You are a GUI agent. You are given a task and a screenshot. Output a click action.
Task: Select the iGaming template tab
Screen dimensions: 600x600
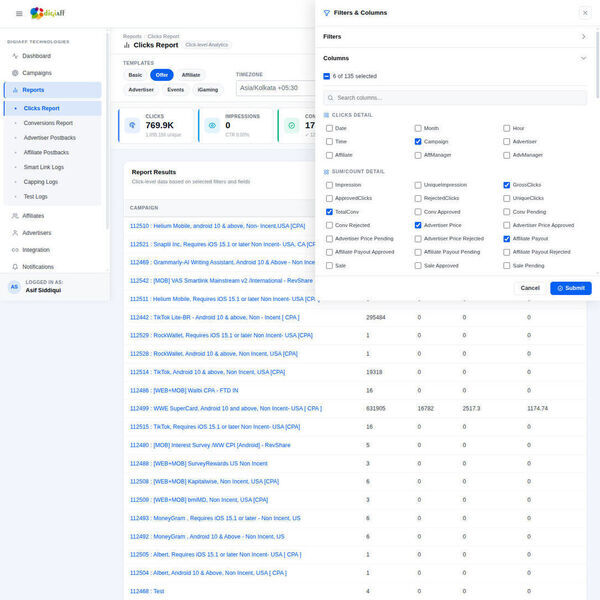click(208, 90)
